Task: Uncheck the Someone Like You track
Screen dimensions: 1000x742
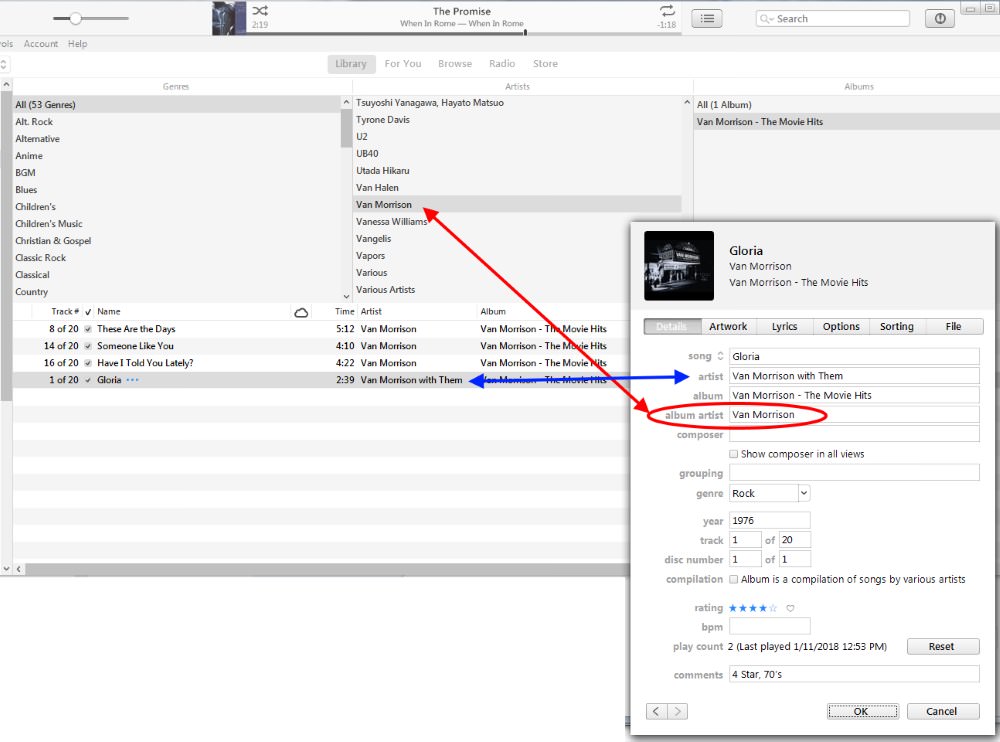Action: click(x=88, y=346)
